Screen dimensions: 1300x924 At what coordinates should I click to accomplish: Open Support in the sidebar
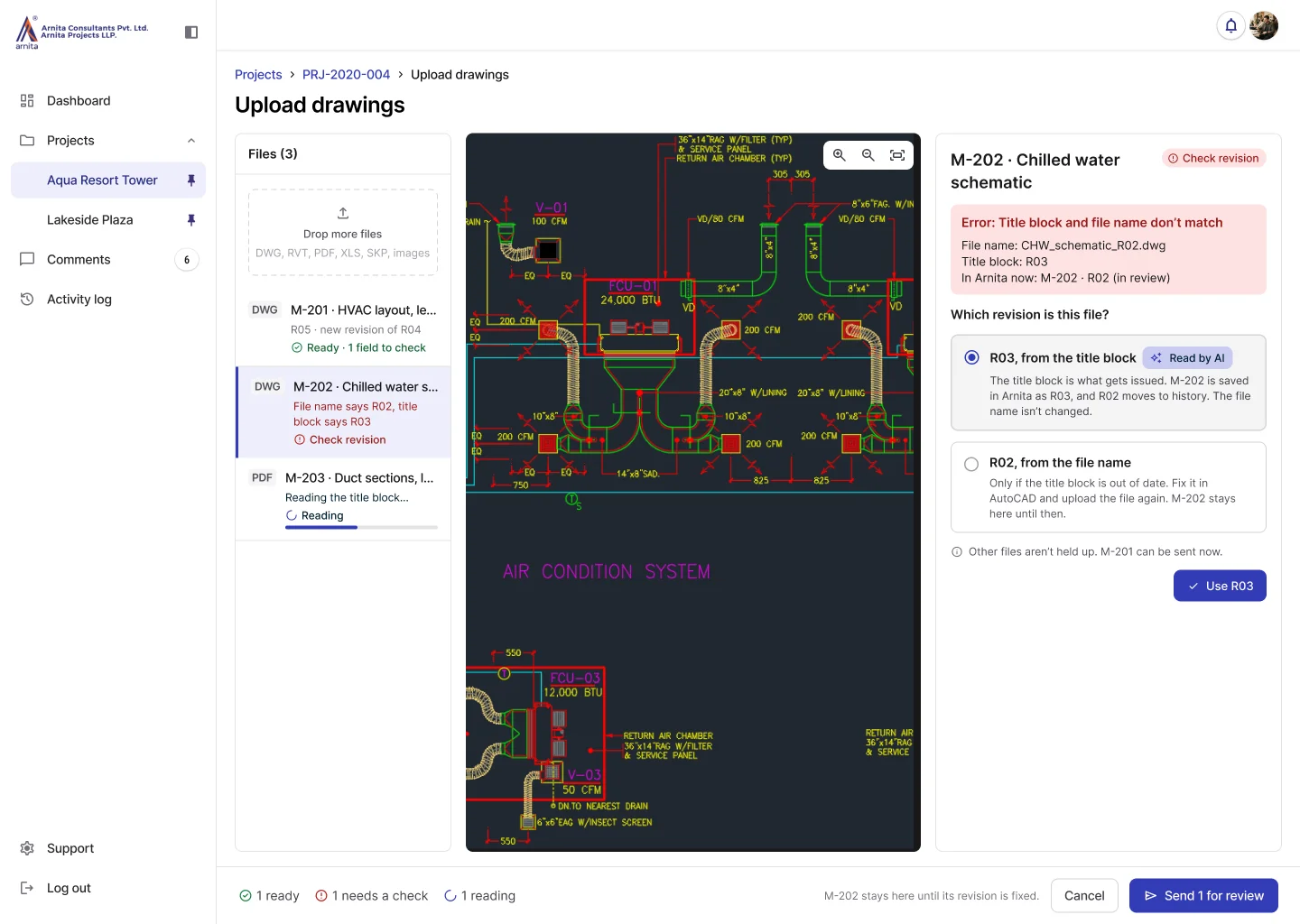point(108,848)
